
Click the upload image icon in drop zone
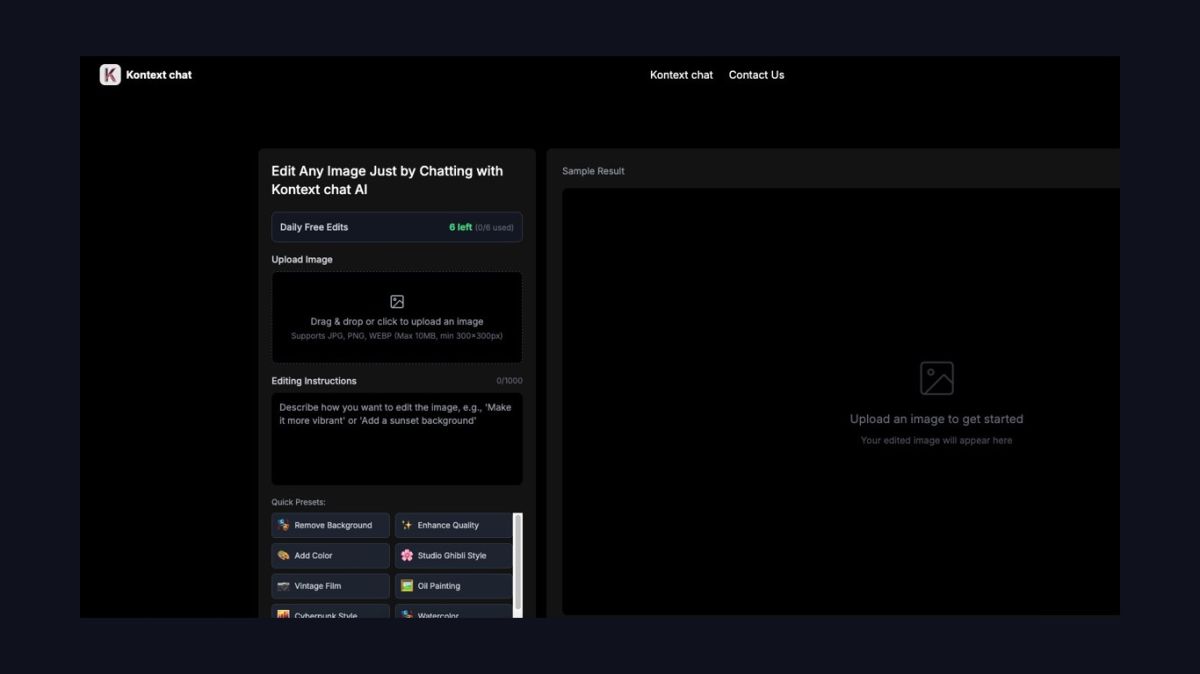[397, 302]
